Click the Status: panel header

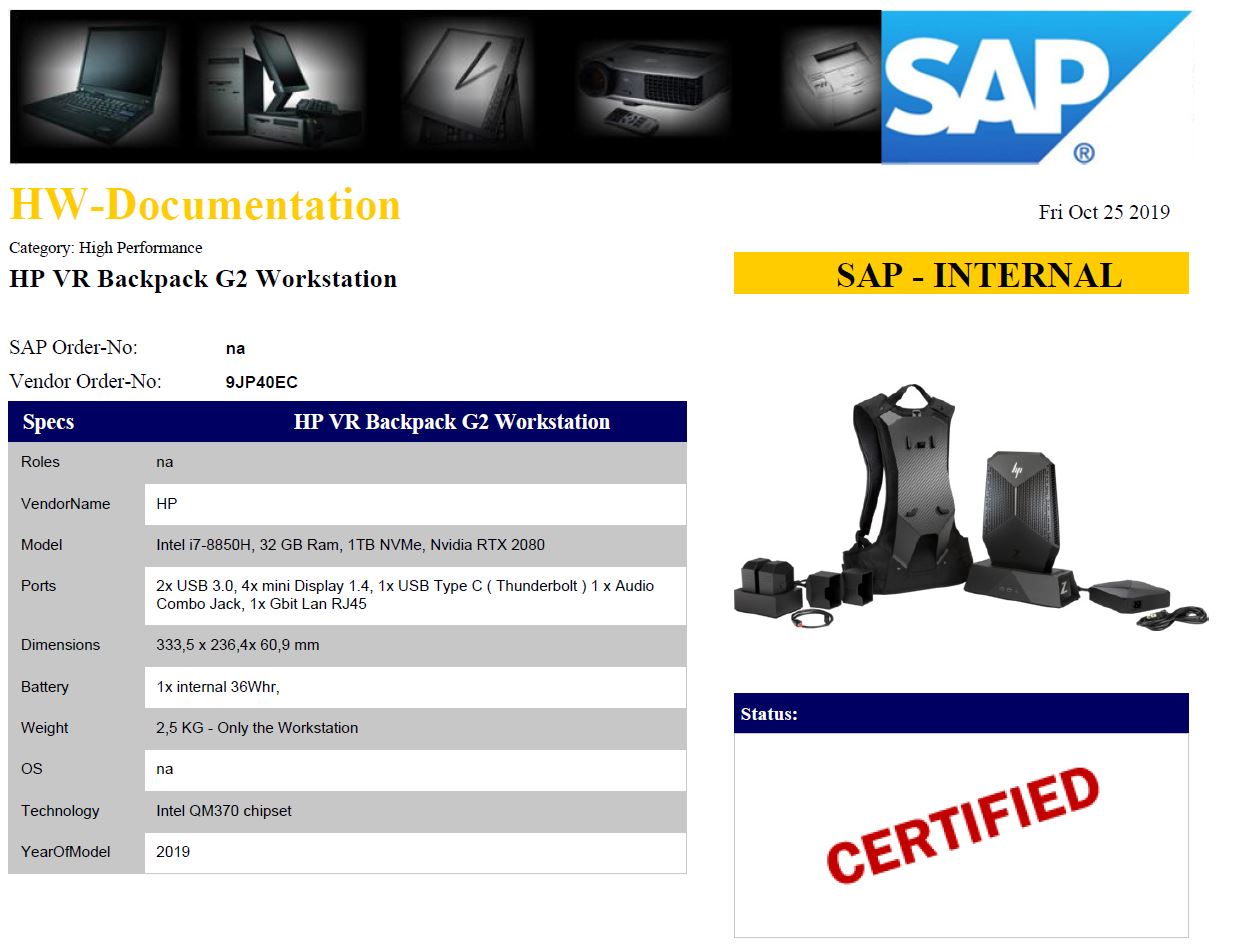tap(961, 714)
